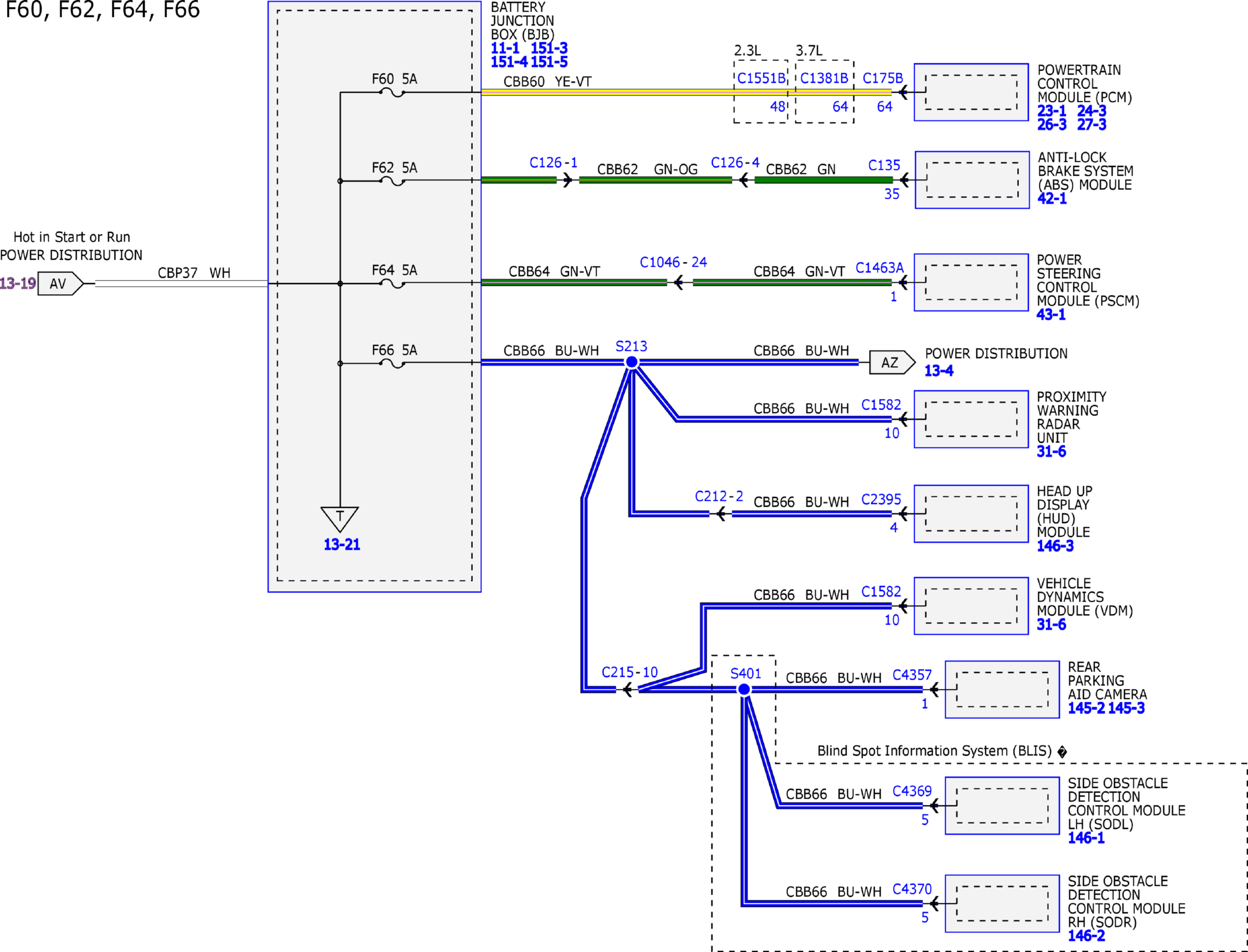Click connector label C2395
The image size is (1248, 952).
coord(881,499)
